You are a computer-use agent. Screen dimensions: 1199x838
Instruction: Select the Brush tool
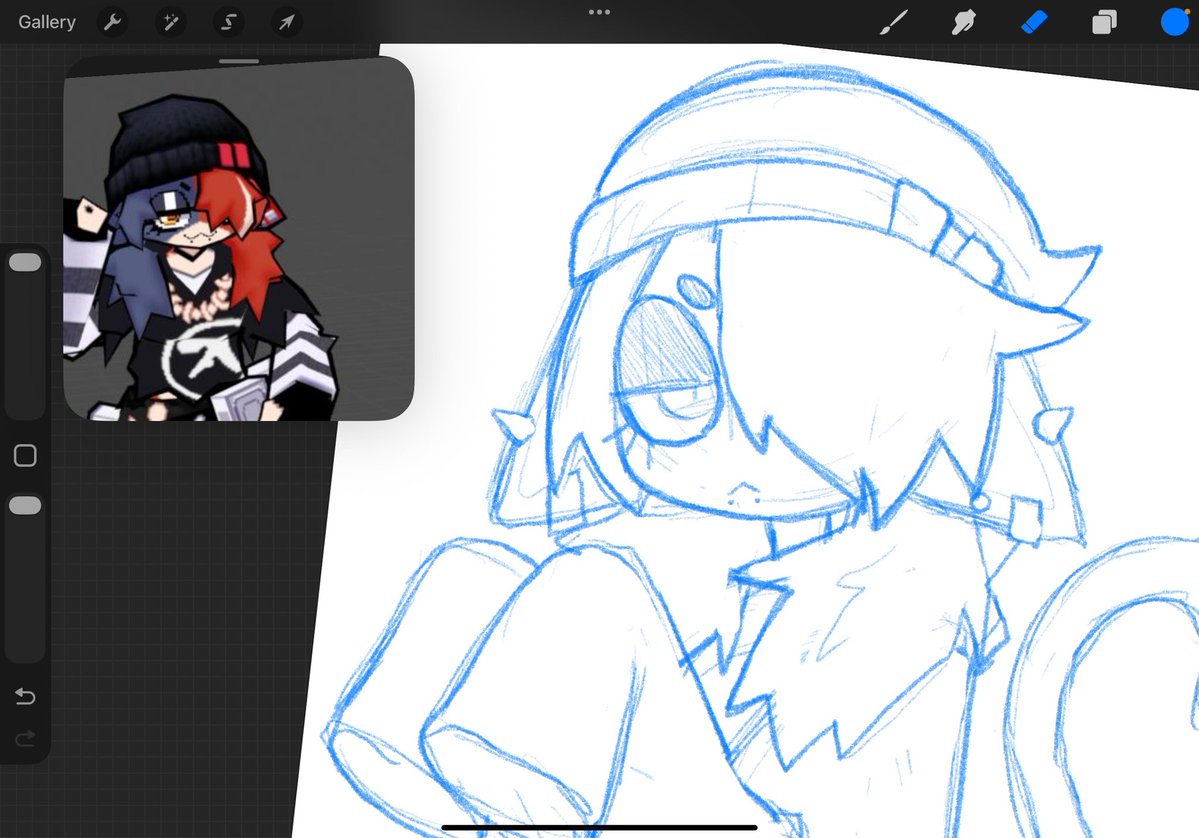click(x=893, y=22)
